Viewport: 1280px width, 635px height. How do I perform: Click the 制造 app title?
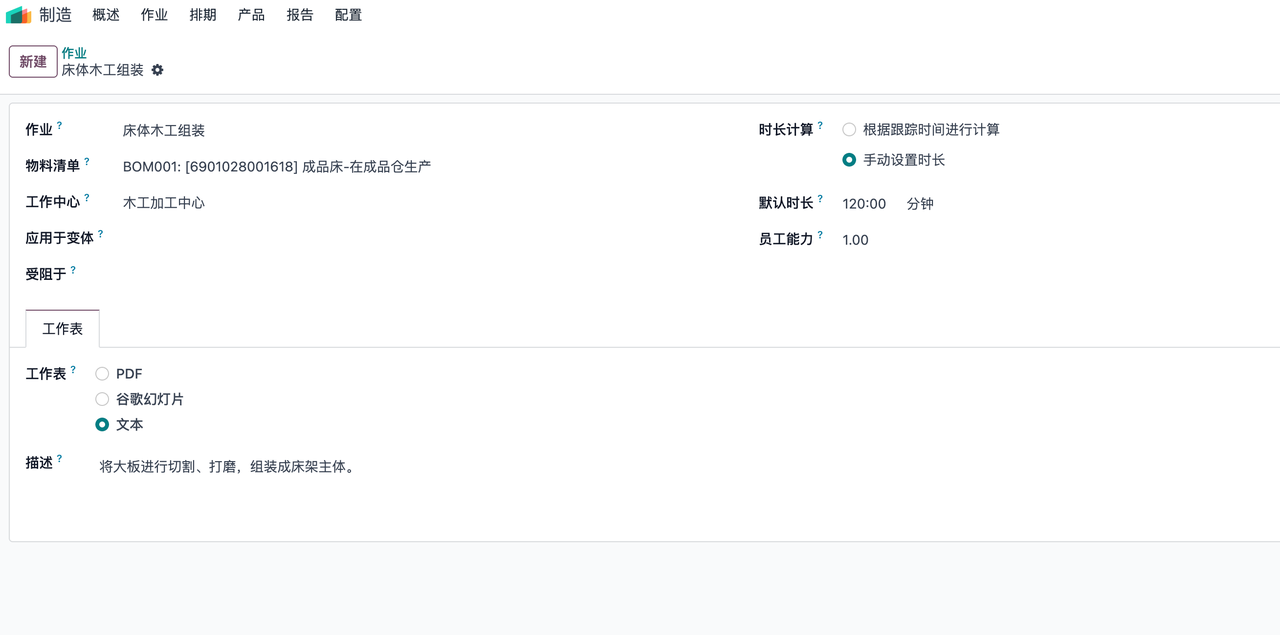point(56,15)
